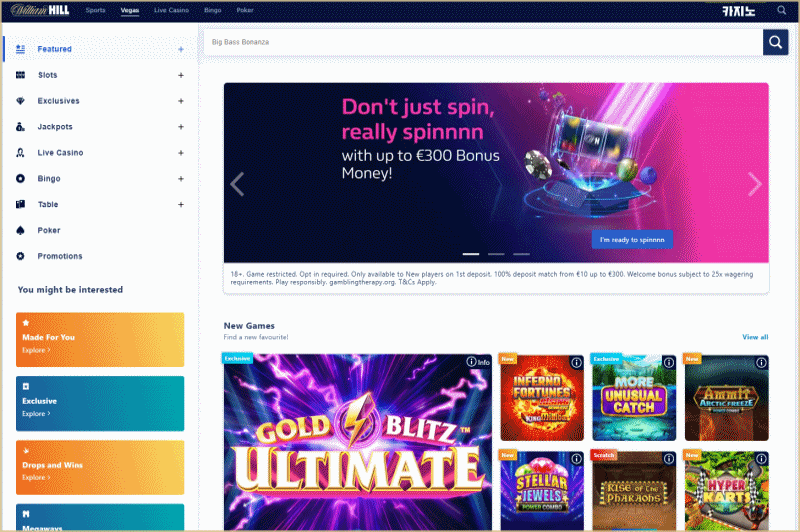Image resolution: width=800 pixels, height=532 pixels.
Task: Expand the Exclusives category plus
Action: [x=181, y=101]
